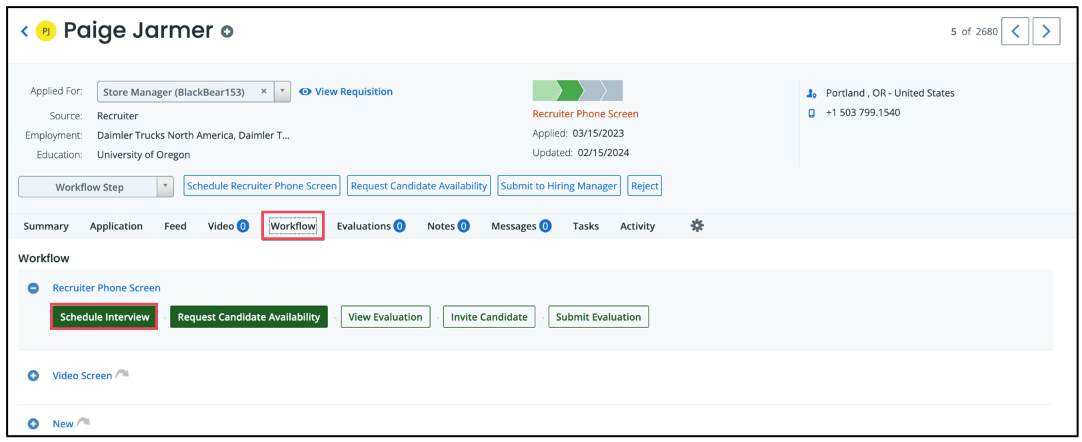Image resolution: width=1082 pixels, height=442 pixels.
Task: Click the Reject button
Action: point(645,186)
